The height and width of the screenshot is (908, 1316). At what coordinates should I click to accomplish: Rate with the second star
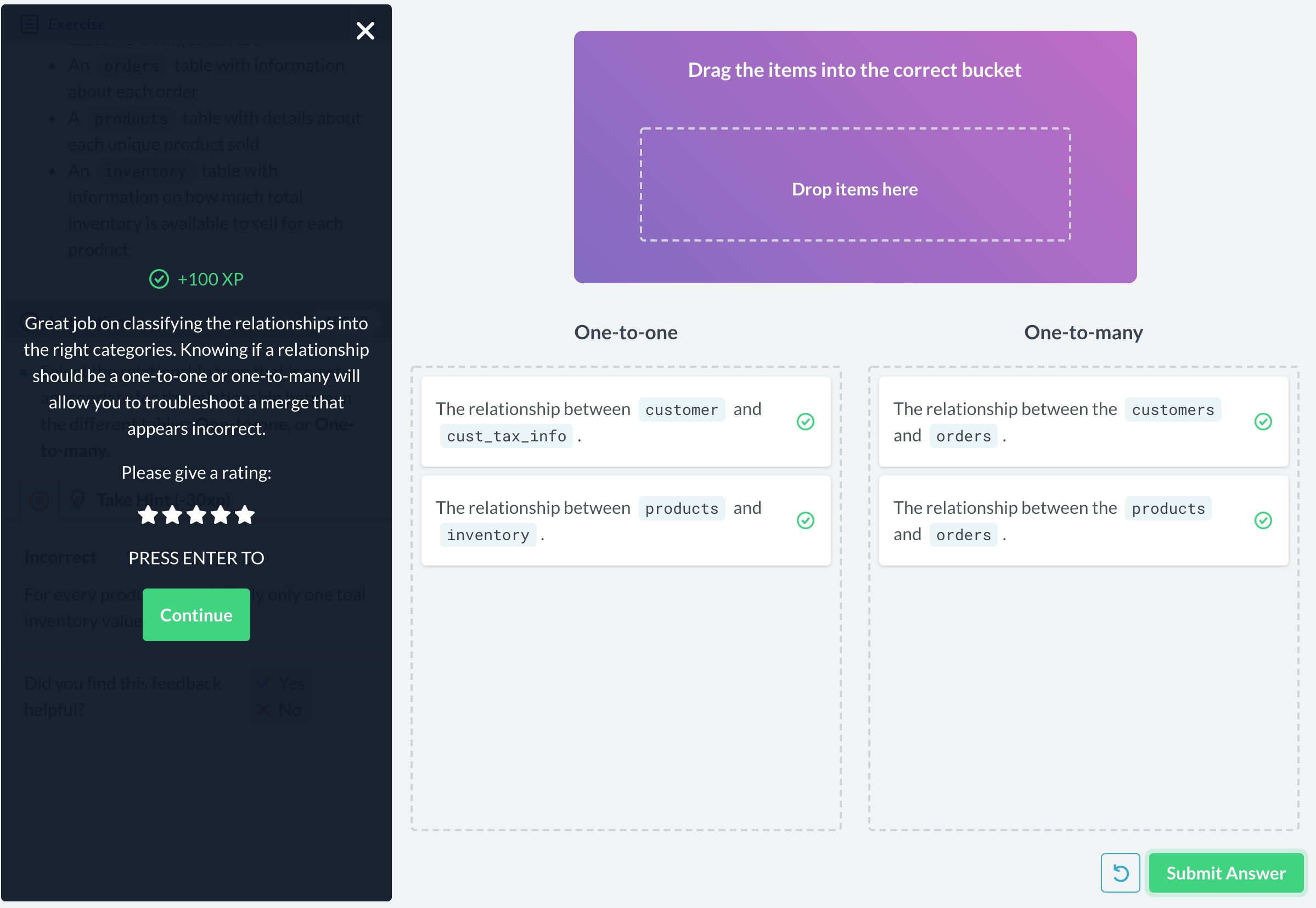click(172, 515)
